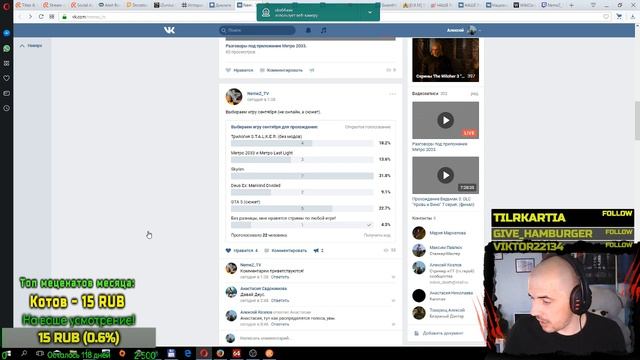Image resolution: width=640 pixels, height=360 pixels.
Task: Open the NemeZ_TV post author name
Action: click(258, 93)
